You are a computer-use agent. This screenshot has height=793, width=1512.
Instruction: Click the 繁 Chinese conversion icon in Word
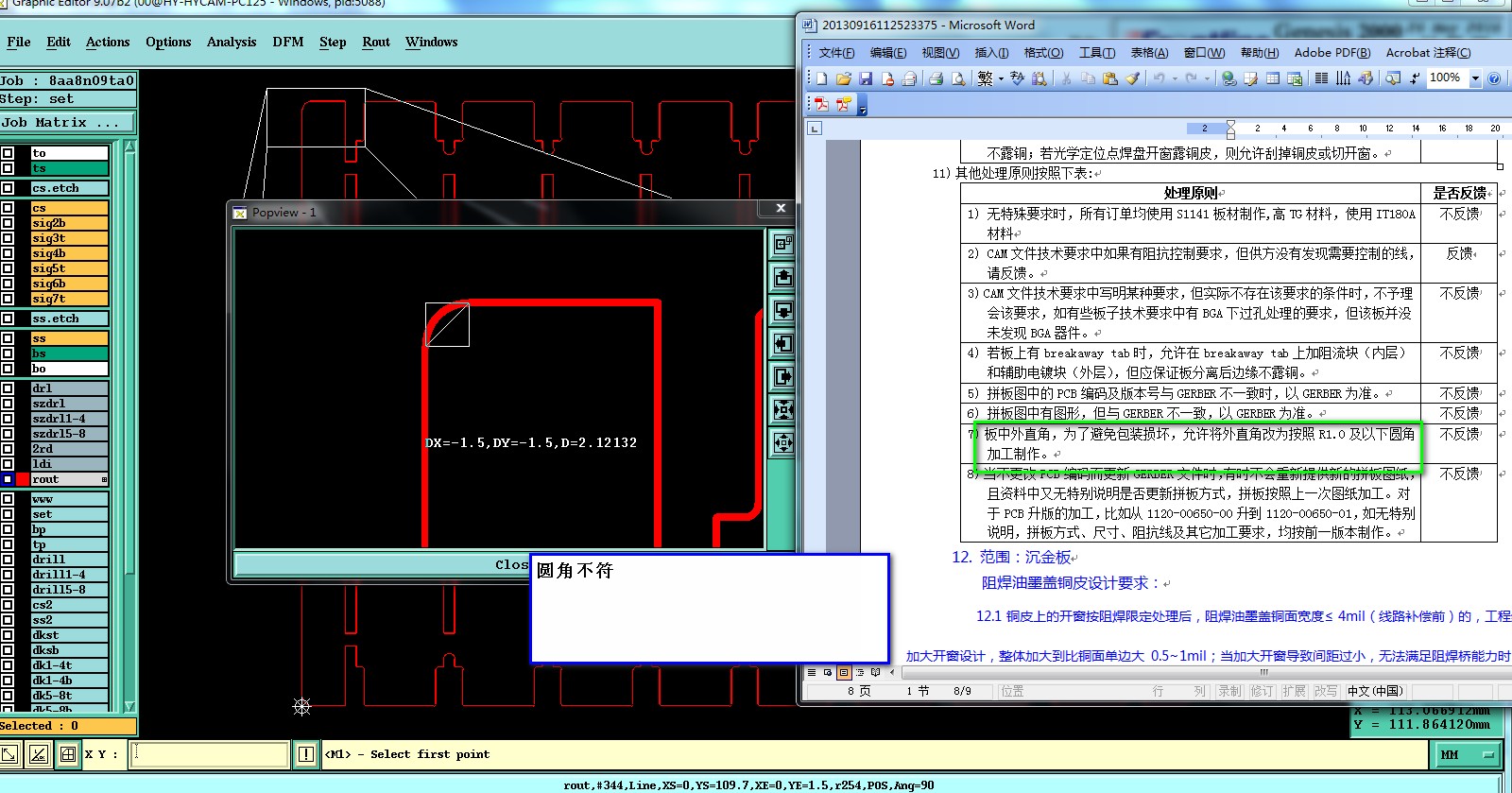click(985, 78)
